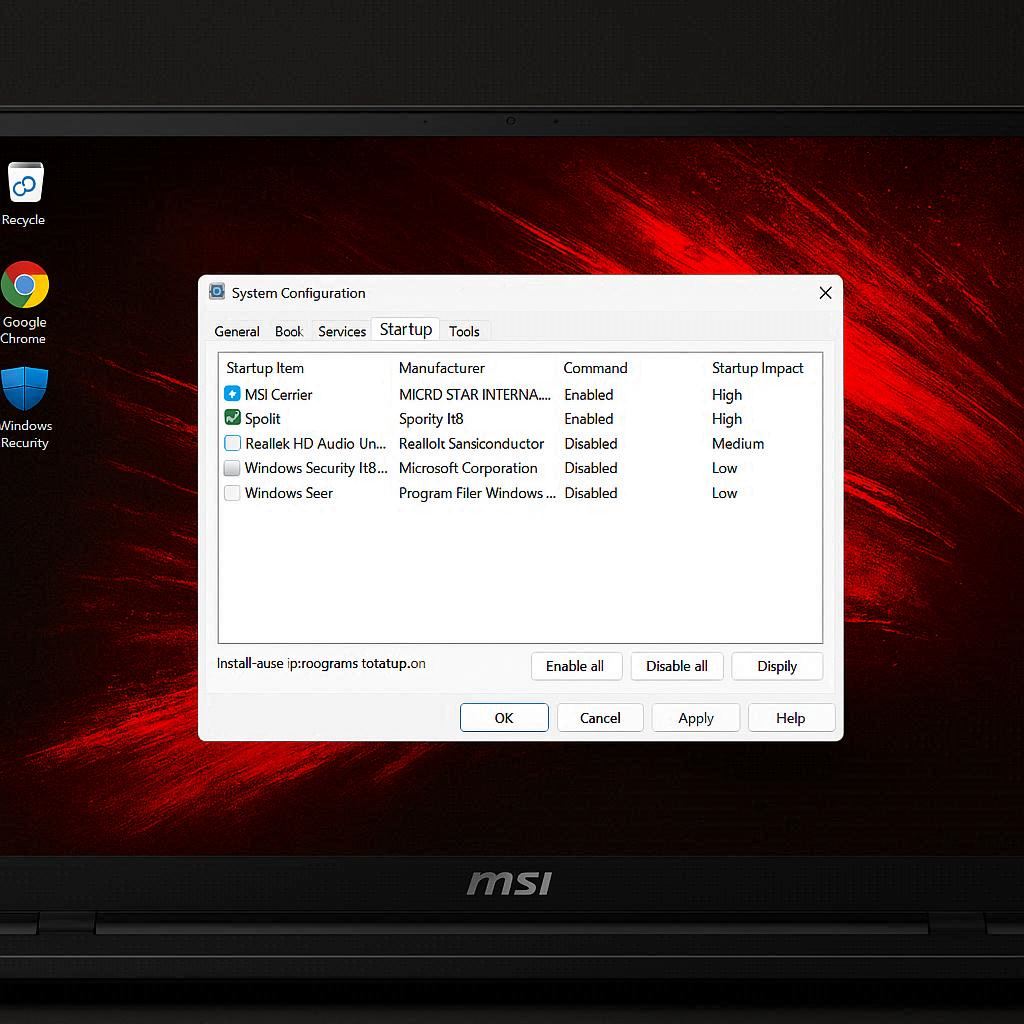Screen dimensions: 1024x1024
Task: Open the Services tab
Action: pos(342,331)
